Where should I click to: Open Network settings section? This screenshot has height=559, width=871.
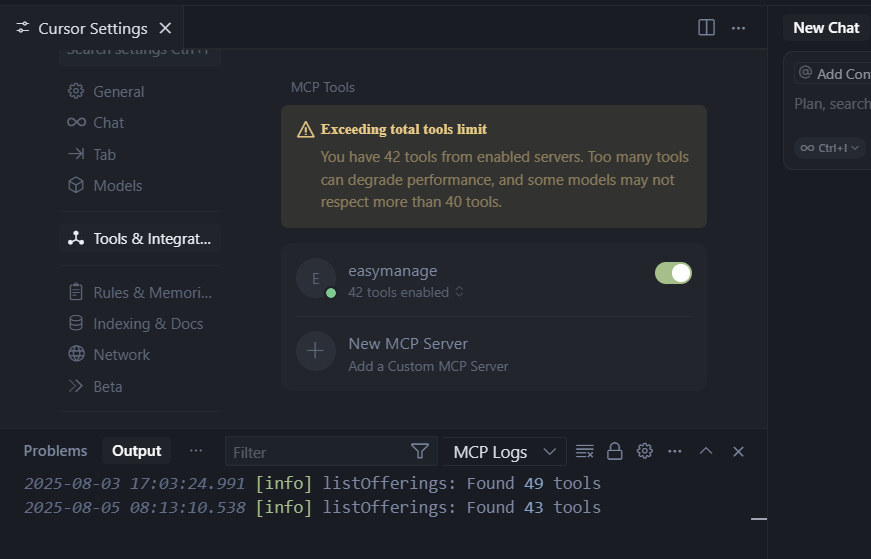139,355
